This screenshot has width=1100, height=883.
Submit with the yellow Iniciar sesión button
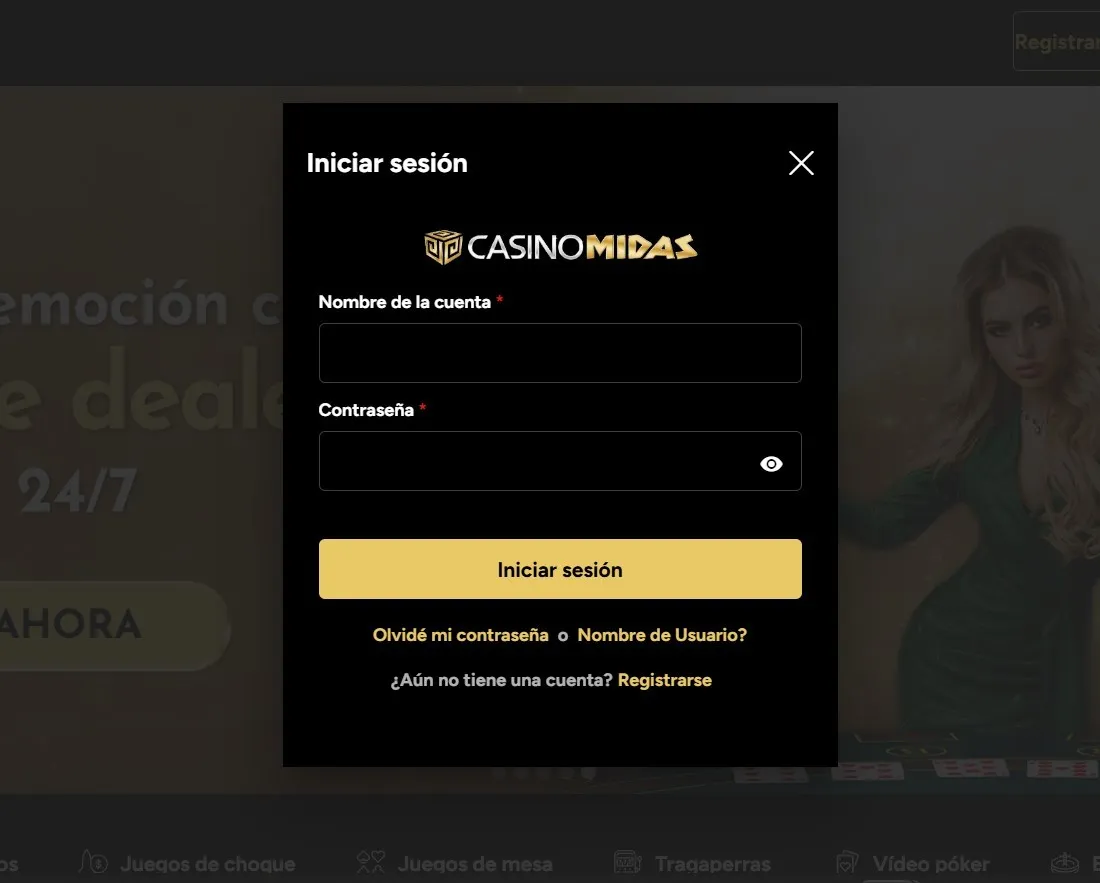tap(560, 569)
